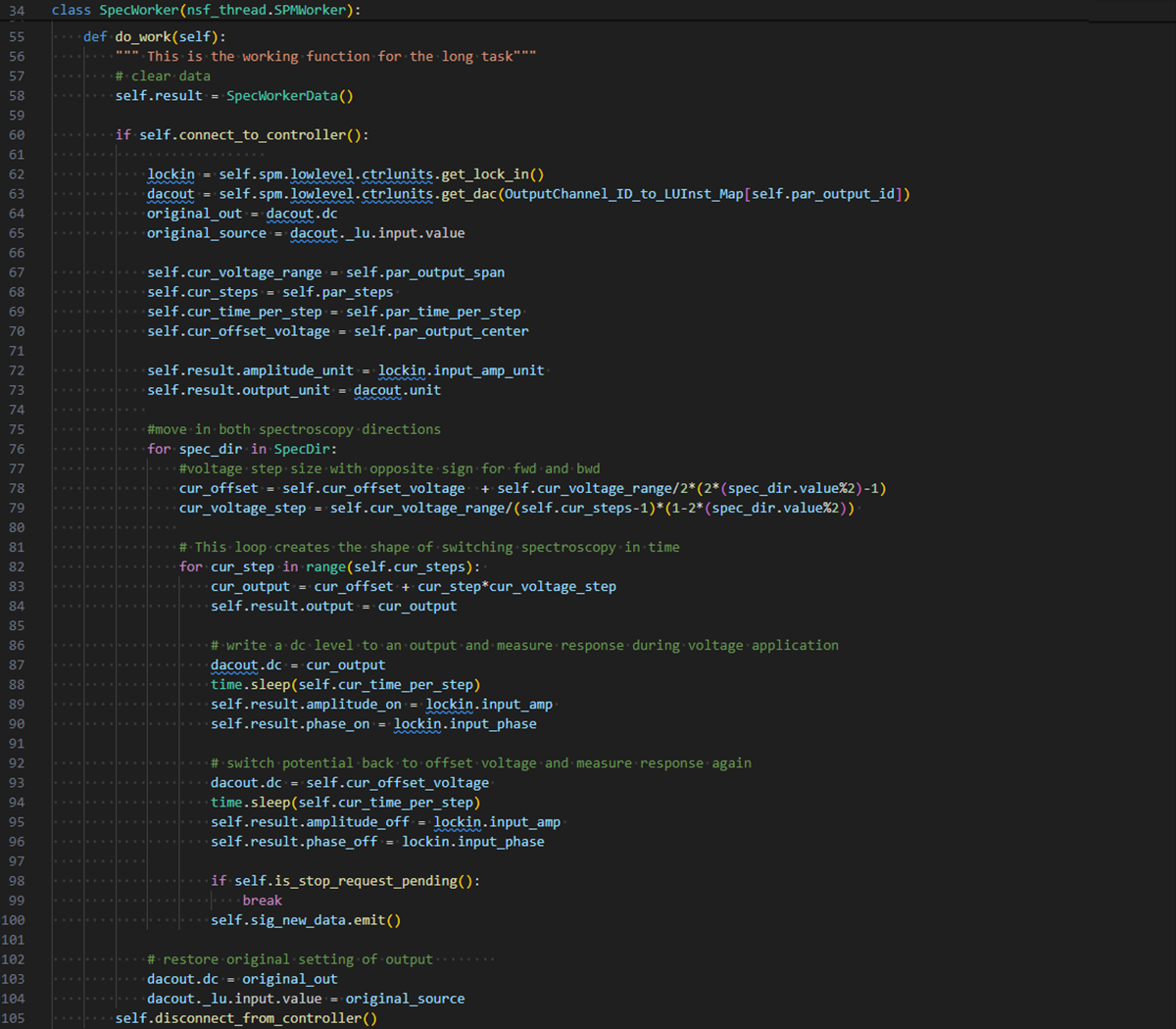Image resolution: width=1176 pixels, height=1029 pixels.
Task: Select OutputChannel_ID_to_LUInst_Map identifier
Action: [623, 194]
